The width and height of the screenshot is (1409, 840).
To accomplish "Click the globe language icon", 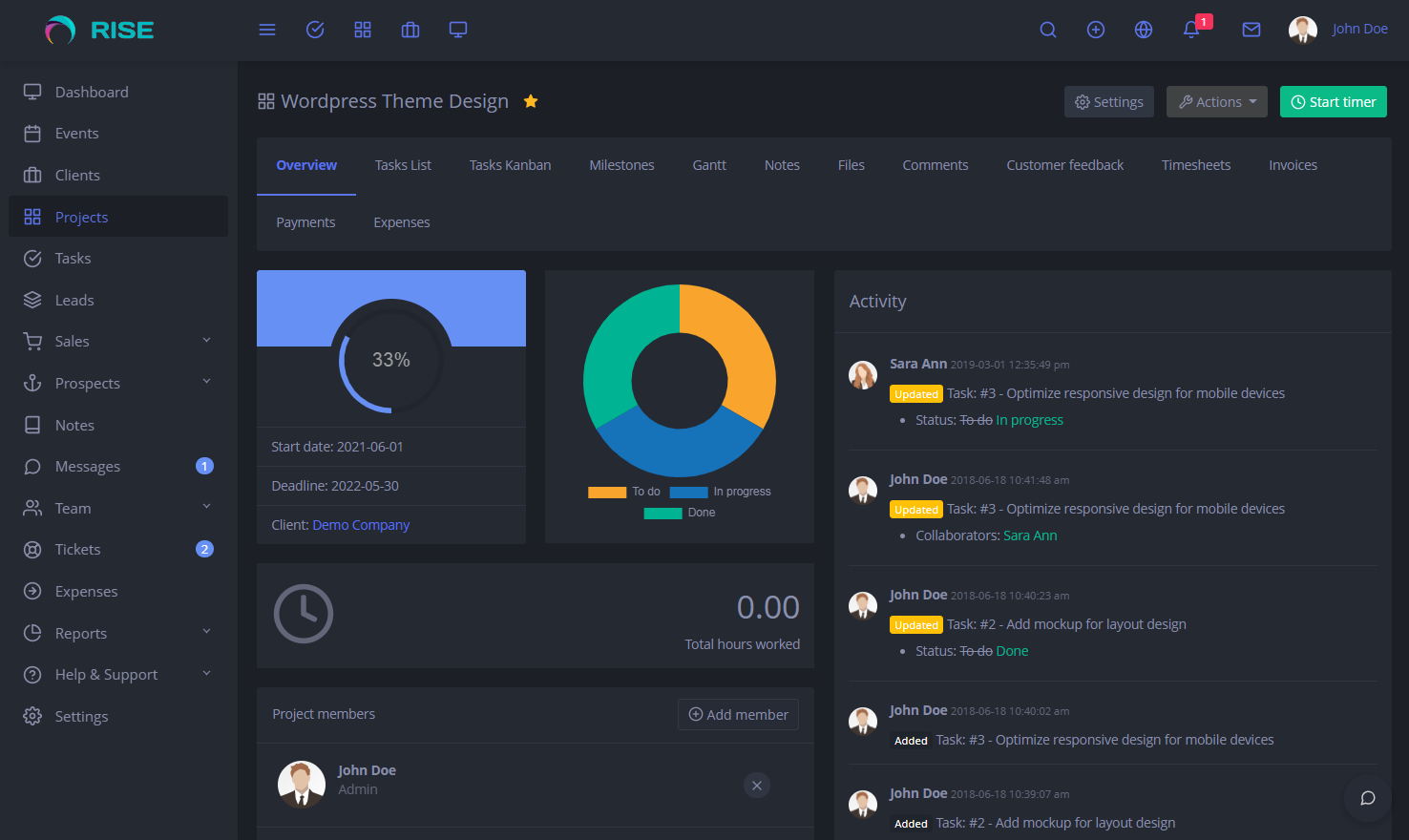I will point(1143,30).
